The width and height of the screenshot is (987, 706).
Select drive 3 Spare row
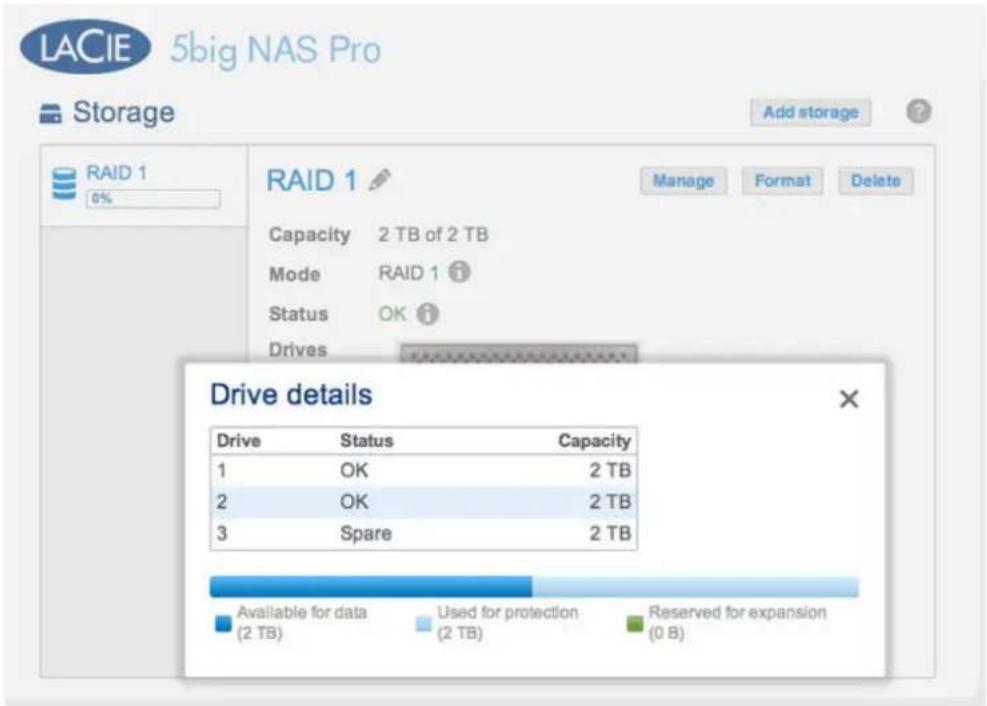[x=424, y=534]
